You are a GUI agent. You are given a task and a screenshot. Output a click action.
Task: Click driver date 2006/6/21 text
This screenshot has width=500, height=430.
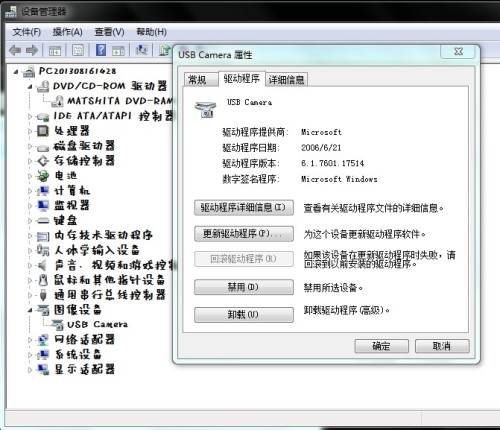(x=321, y=148)
